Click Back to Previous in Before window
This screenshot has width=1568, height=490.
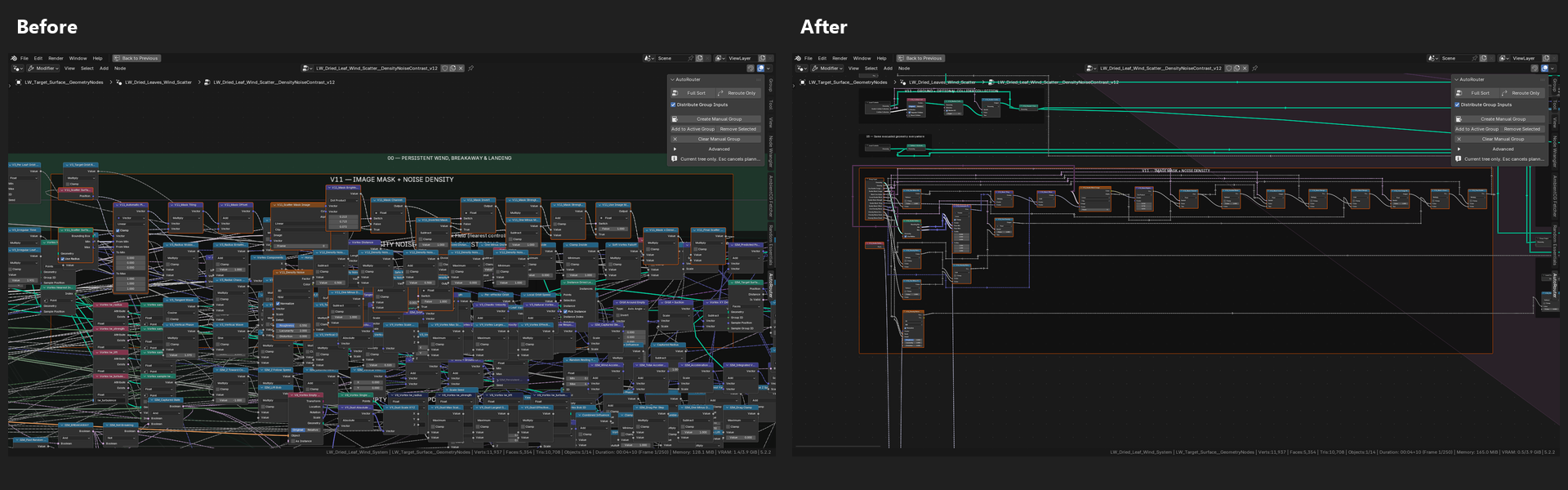pyautogui.click(x=136, y=58)
